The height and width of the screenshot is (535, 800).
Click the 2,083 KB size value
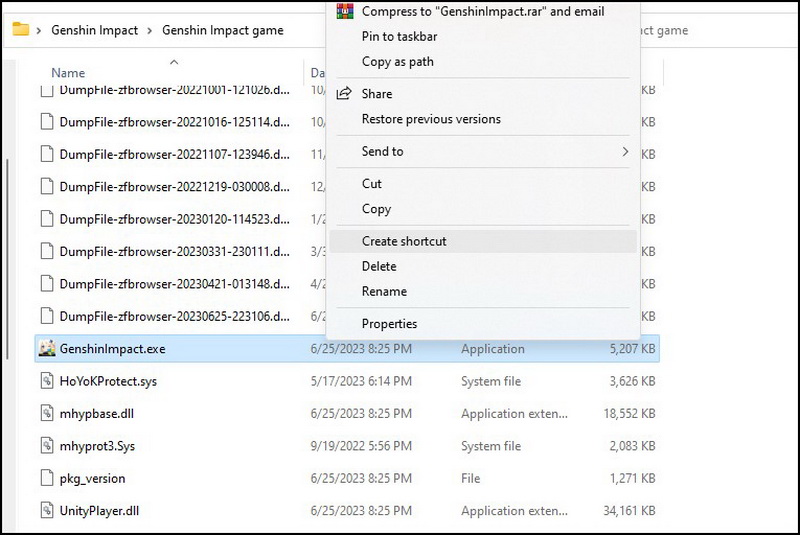click(x=633, y=446)
